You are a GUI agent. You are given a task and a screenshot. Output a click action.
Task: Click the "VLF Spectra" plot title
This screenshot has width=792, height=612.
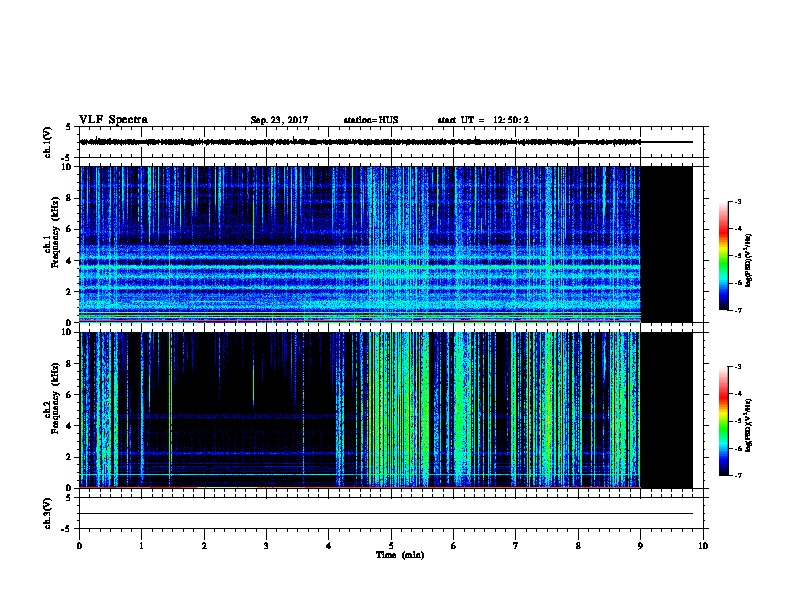113,120
